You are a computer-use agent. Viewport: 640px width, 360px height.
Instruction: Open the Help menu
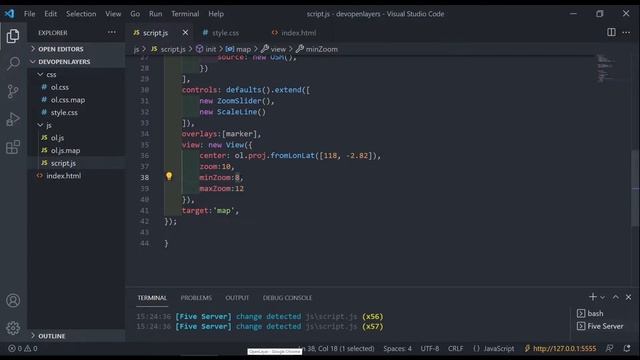(216, 13)
